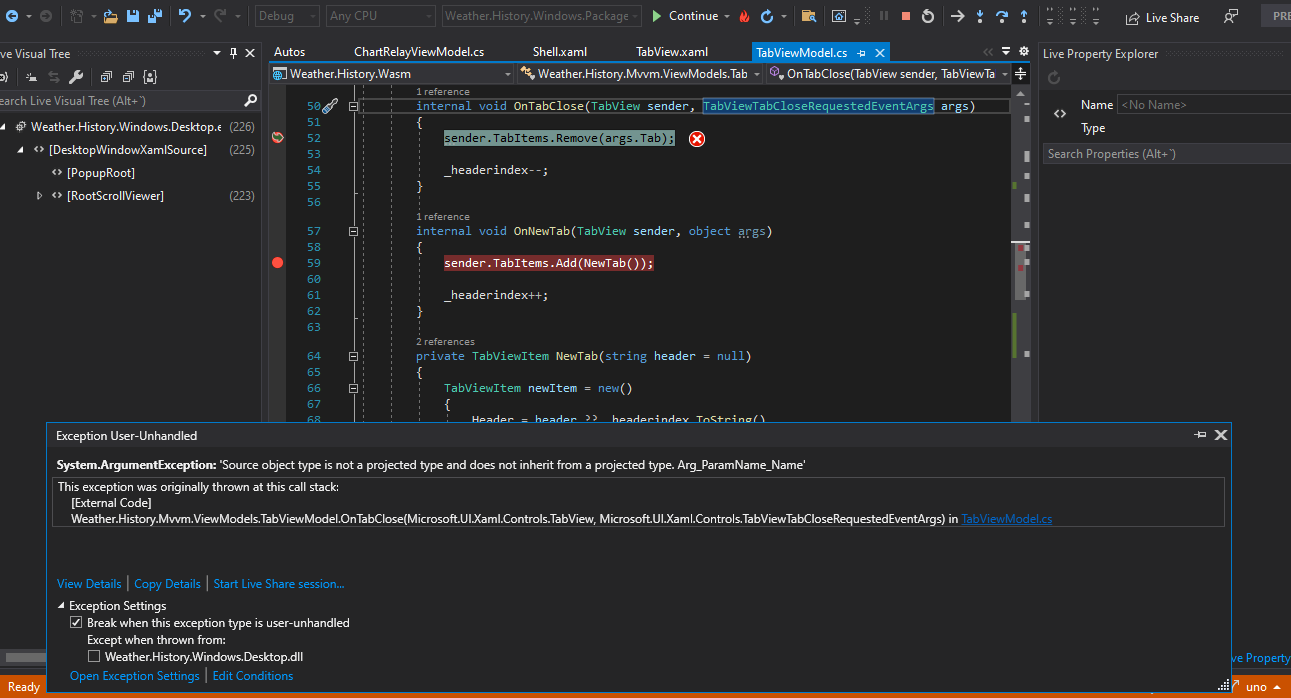Disable break when exception type is user-unhandled
The width and height of the screenshot is (1291, 698).
point(76,622)
